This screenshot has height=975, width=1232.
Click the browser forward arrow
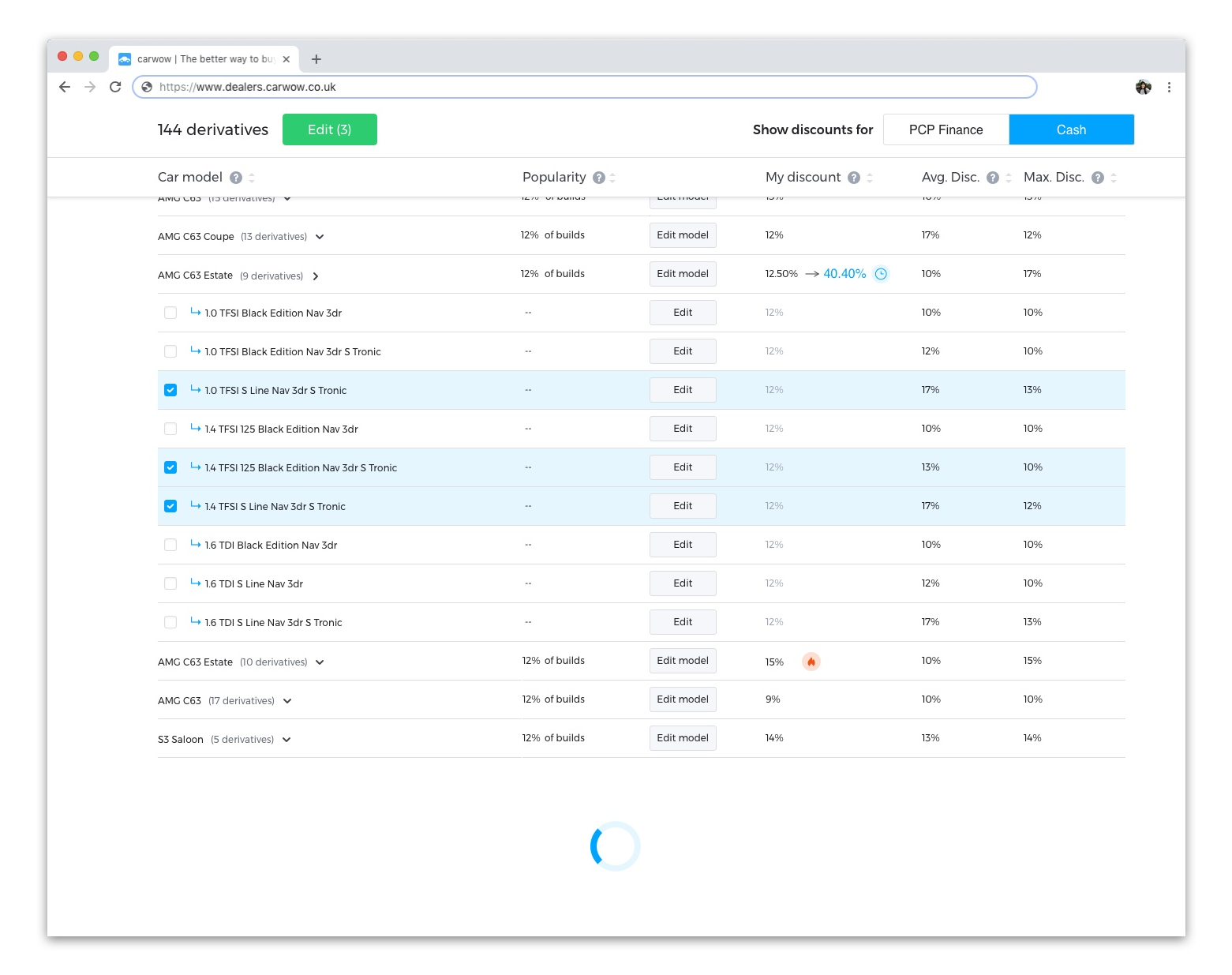(x=90, y=87)
